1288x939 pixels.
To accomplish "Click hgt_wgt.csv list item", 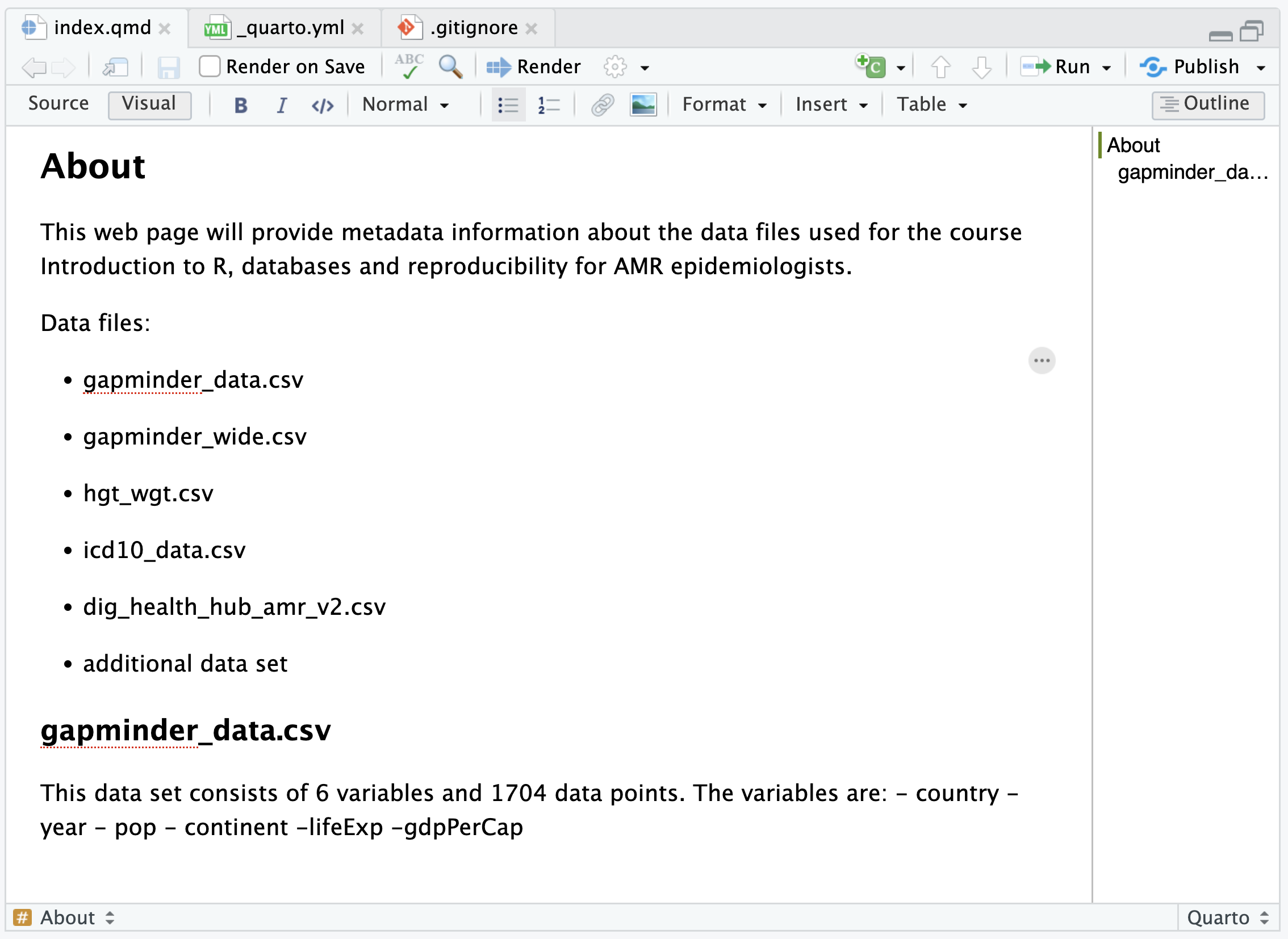I will point(148,493).
